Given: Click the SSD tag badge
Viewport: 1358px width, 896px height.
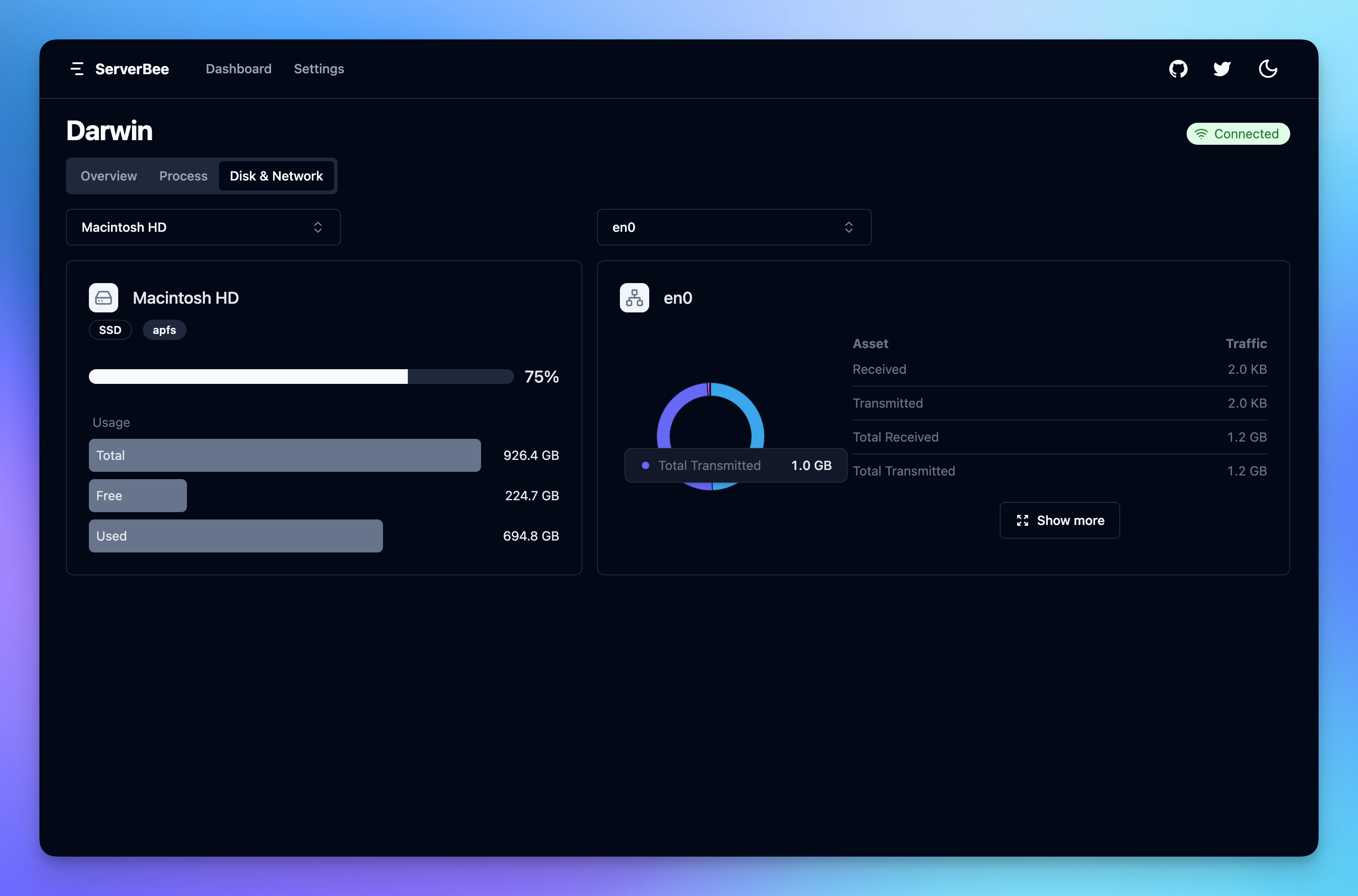Looking at the screenshot, I should coord(110,330).
